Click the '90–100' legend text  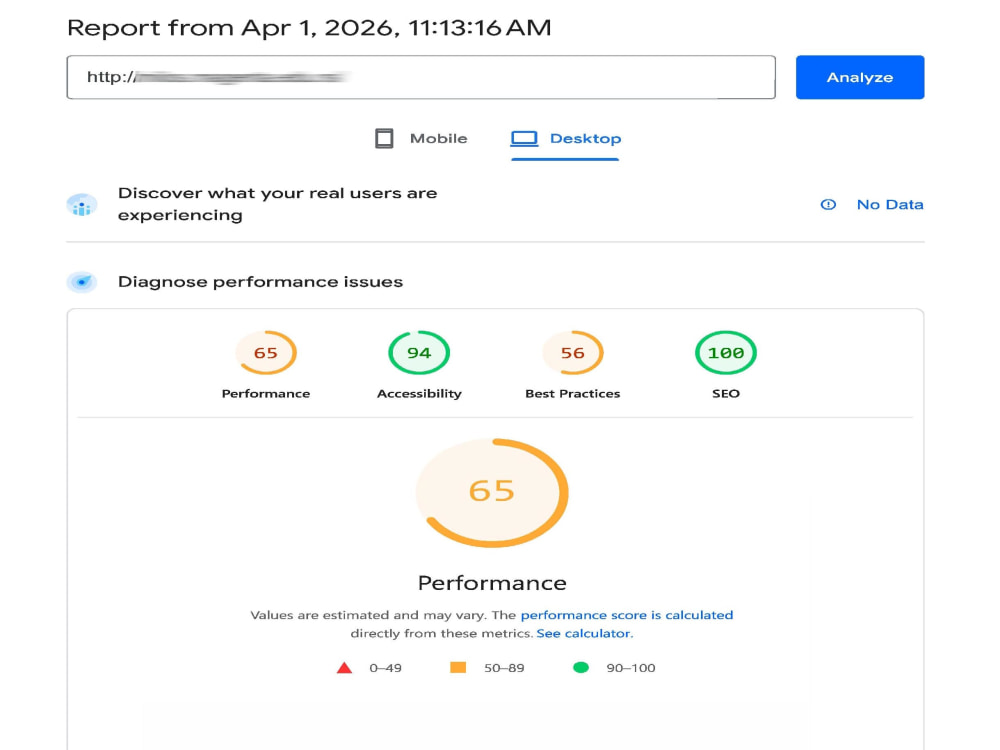click(x=631, y=668)
